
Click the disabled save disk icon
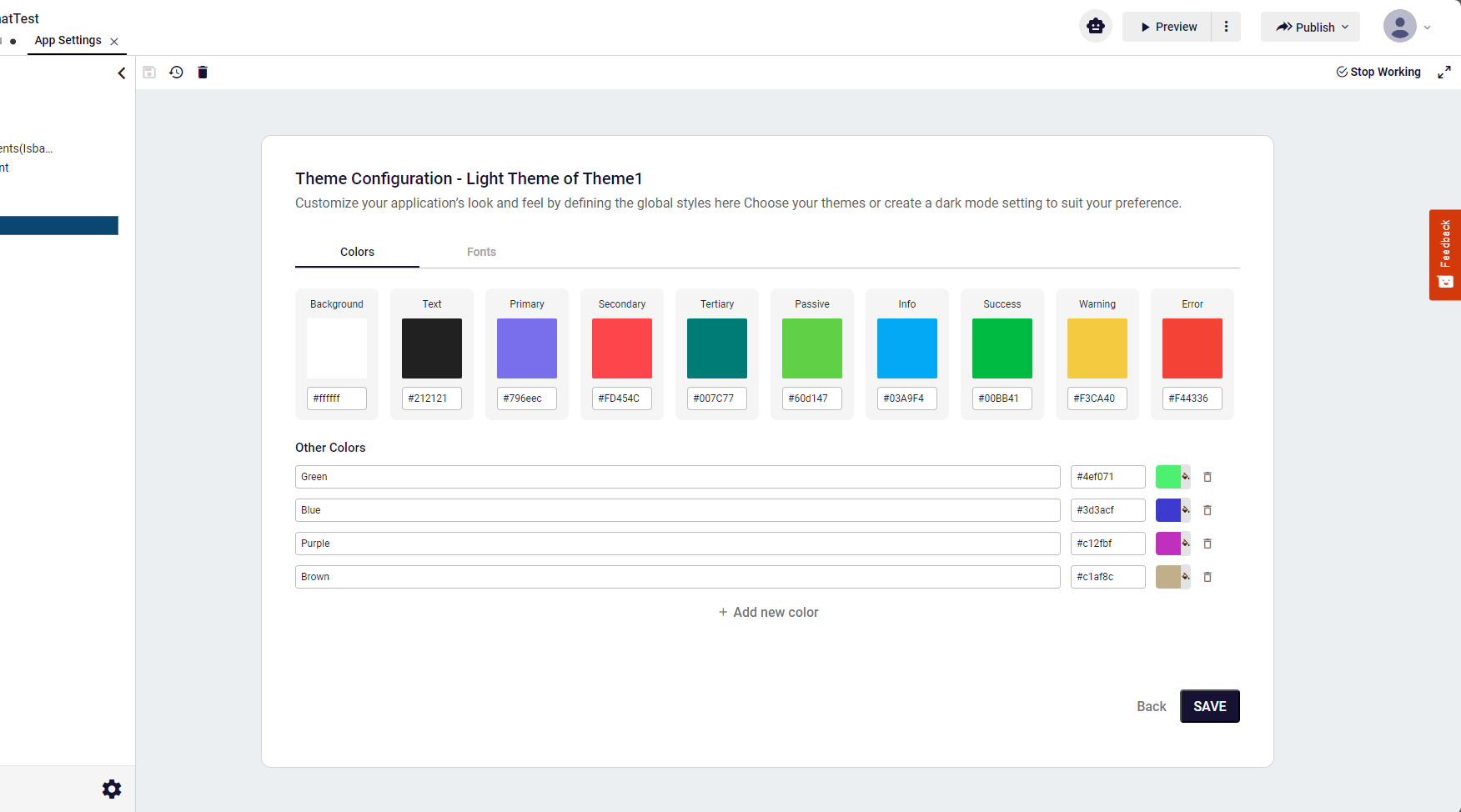(x=149, y=73)
